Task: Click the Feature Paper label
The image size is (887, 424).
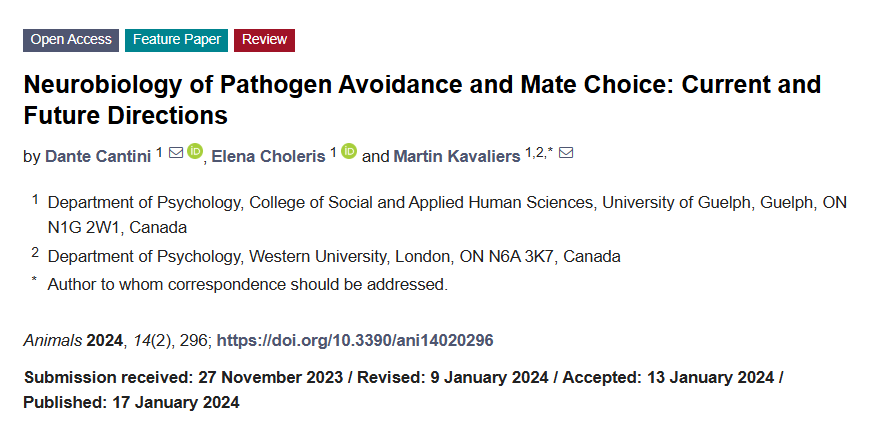Action: [x=176, y=40]
